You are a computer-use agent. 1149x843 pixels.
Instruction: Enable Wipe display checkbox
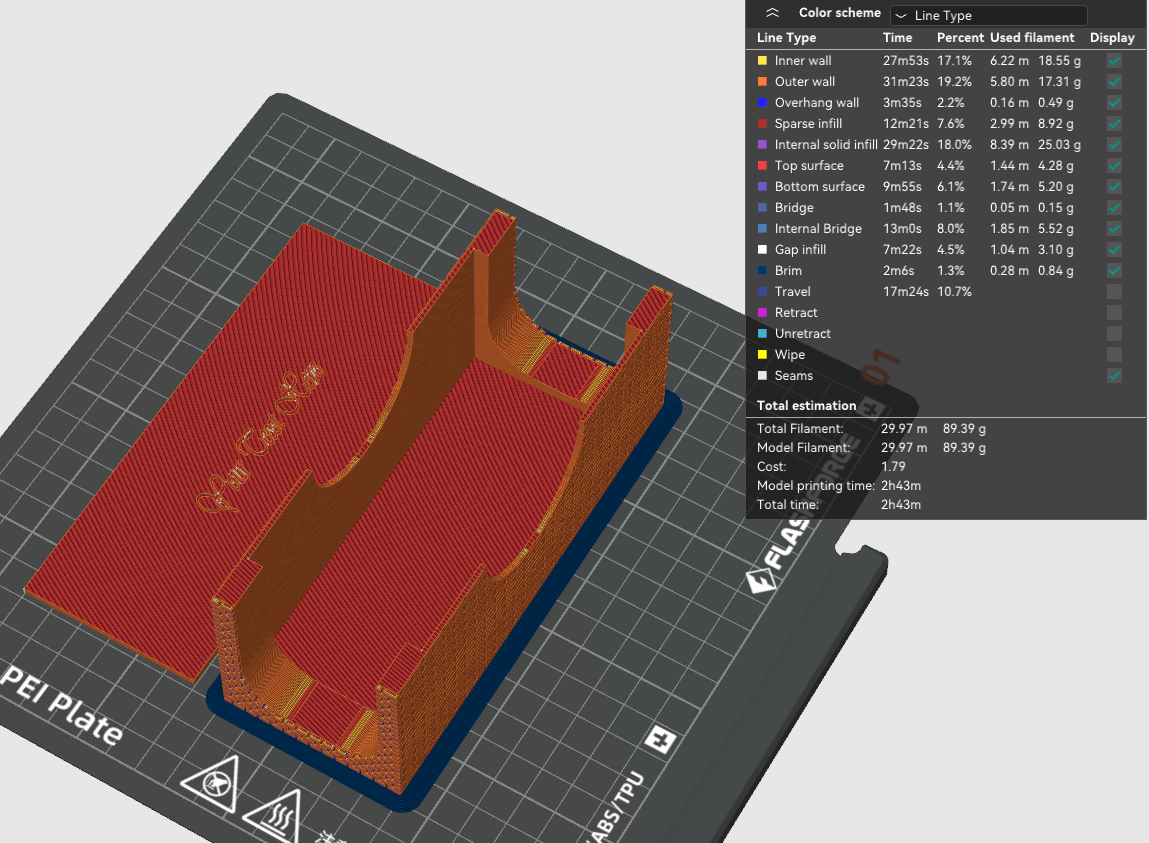pos(1114,355)
